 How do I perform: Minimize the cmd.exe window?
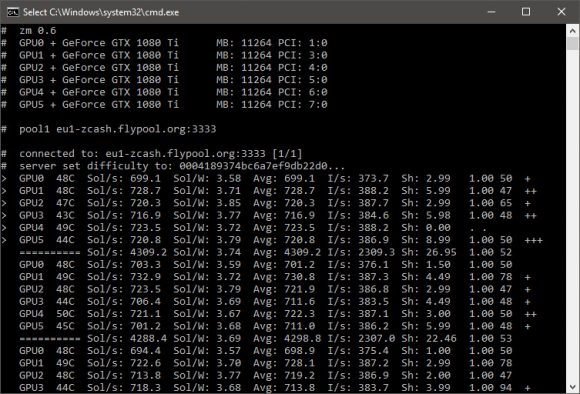[491, 12]
